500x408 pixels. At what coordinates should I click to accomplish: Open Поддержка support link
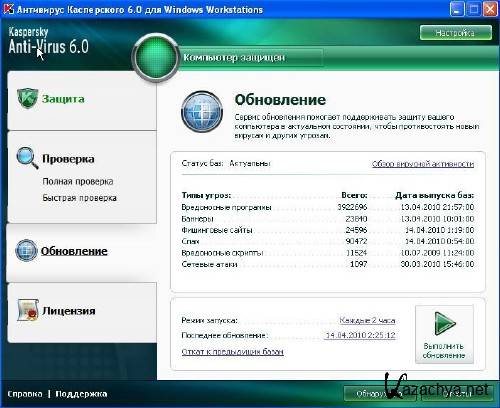pos(81,394)
